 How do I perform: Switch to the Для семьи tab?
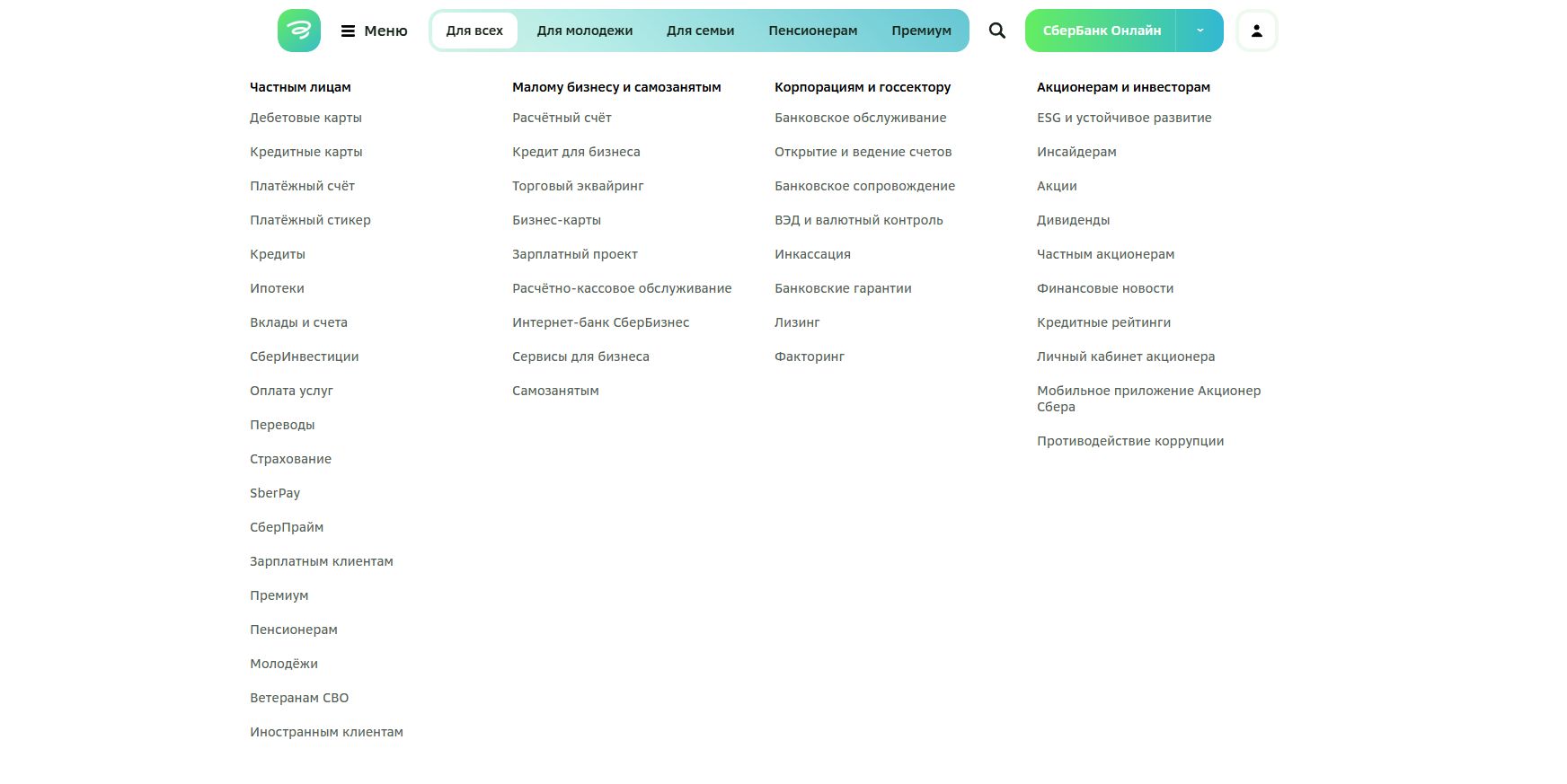click(700, 31)
